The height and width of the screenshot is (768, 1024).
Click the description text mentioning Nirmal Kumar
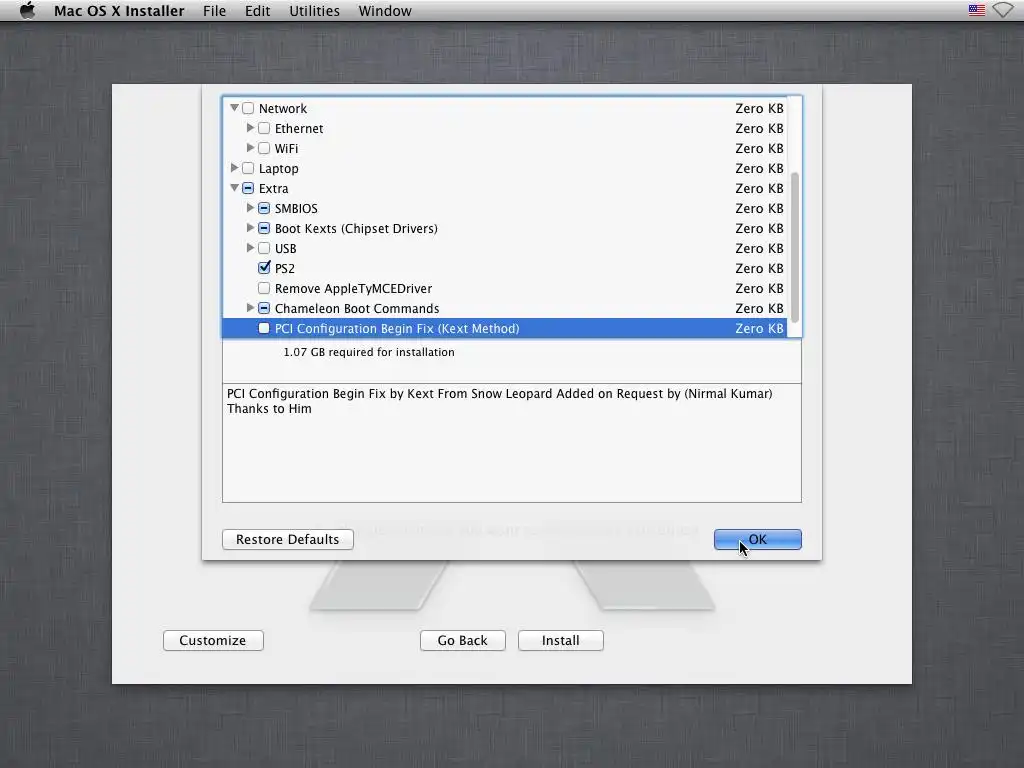tap(500, 401)
